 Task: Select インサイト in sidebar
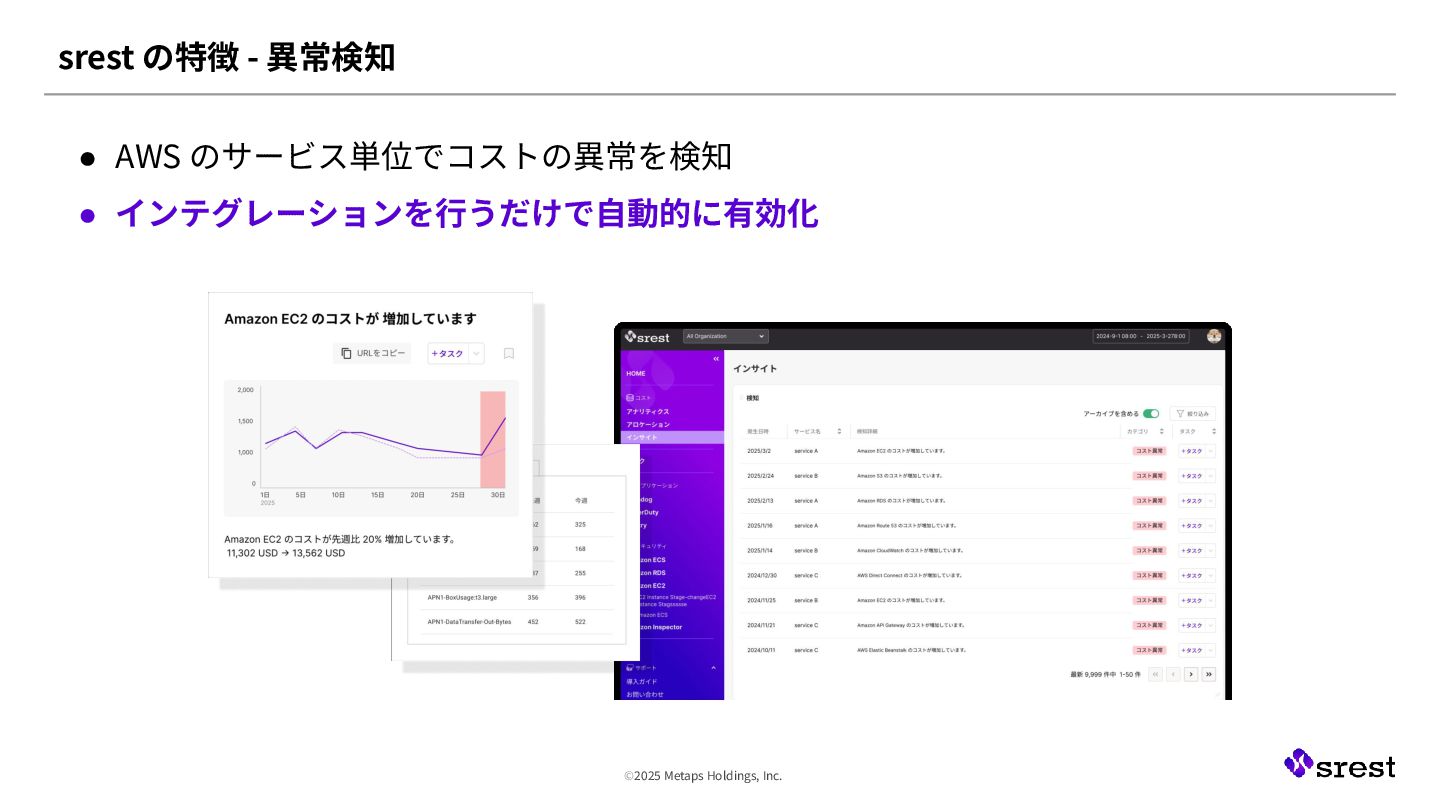pos(672,437)
